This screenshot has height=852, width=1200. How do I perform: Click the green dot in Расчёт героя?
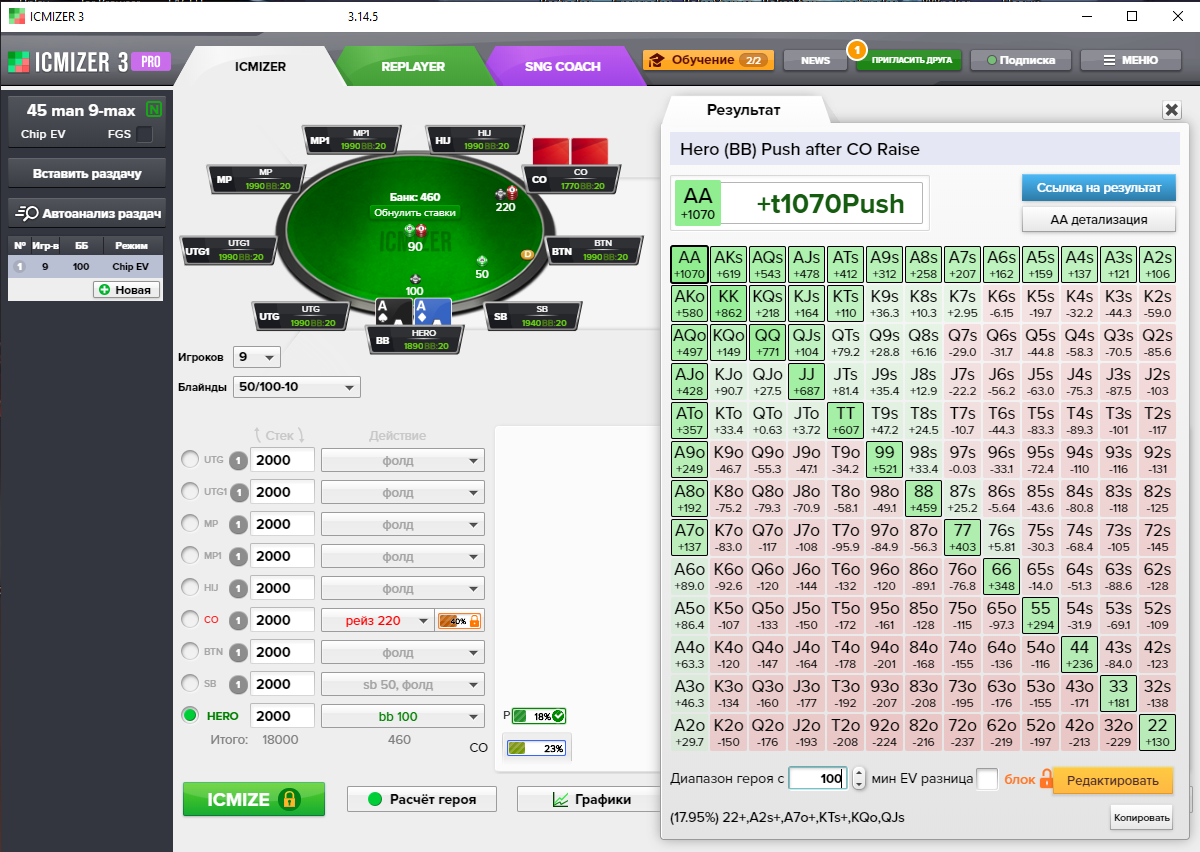[x=376, y=799]
